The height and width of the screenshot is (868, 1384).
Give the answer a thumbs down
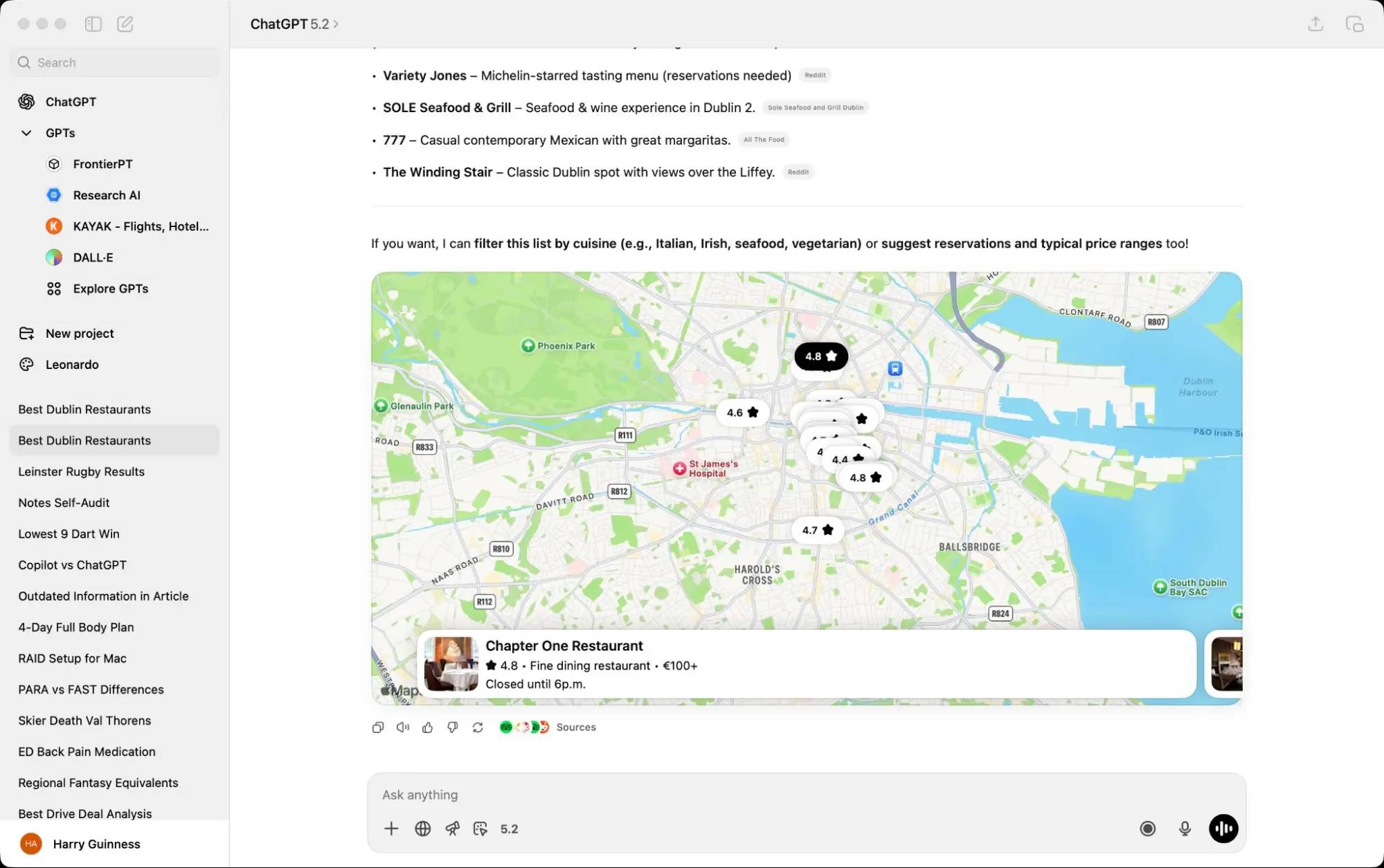coord(452,727)
